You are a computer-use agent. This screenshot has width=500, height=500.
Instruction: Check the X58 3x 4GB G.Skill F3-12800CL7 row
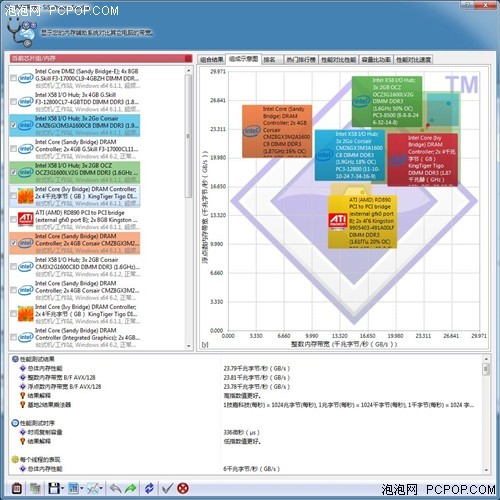[x=13, y=101]
